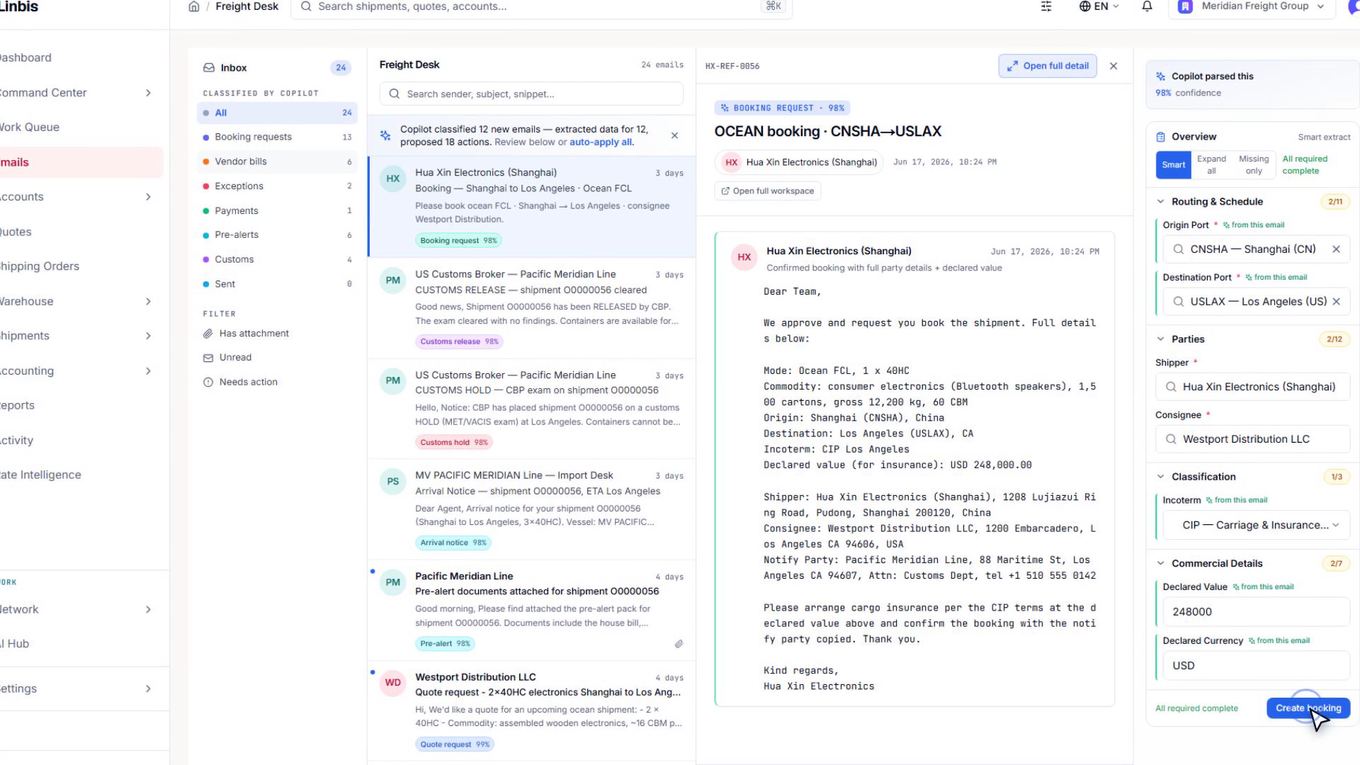This screenshot has width=1360, height=765.
Task: Expand the Accounting sidebar chevron
Action: pyautogui.click(x=148, y=371)
